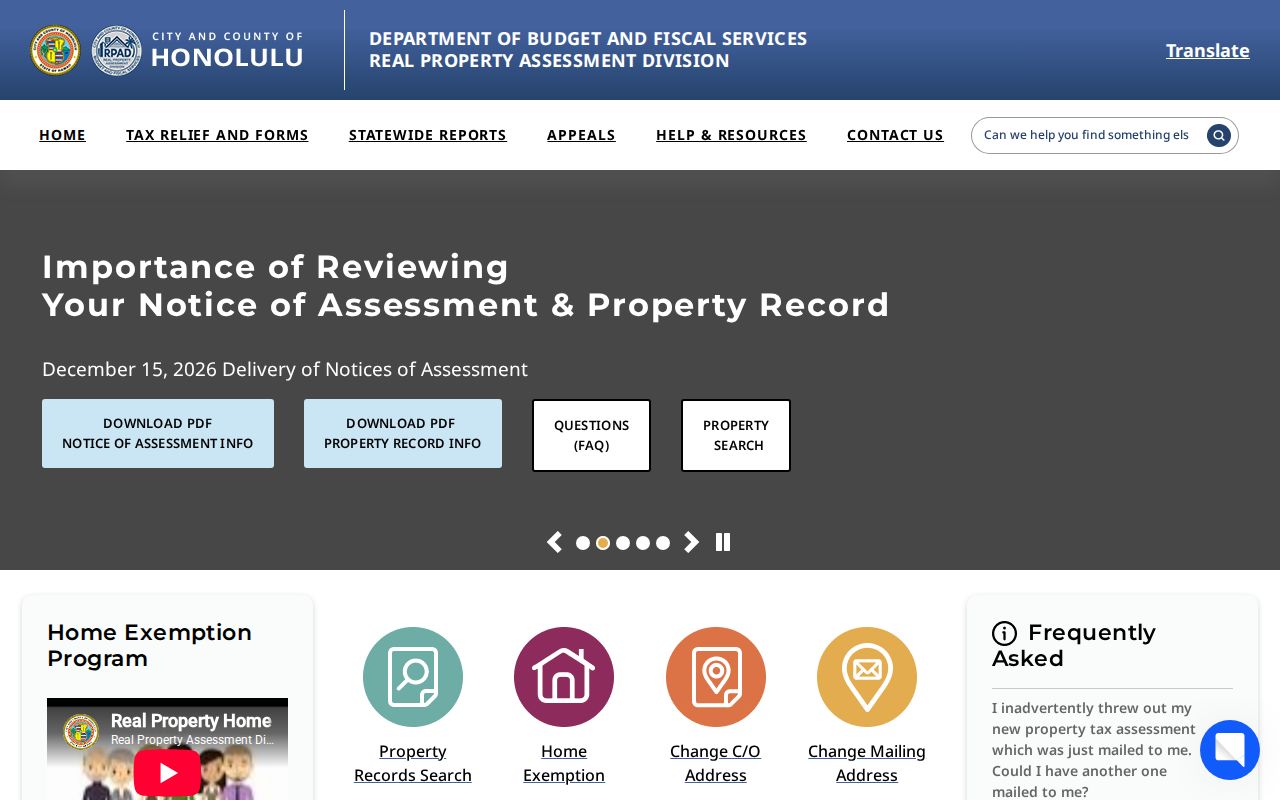Click the Home Exemption Program heading

click(x=150, y=646)
